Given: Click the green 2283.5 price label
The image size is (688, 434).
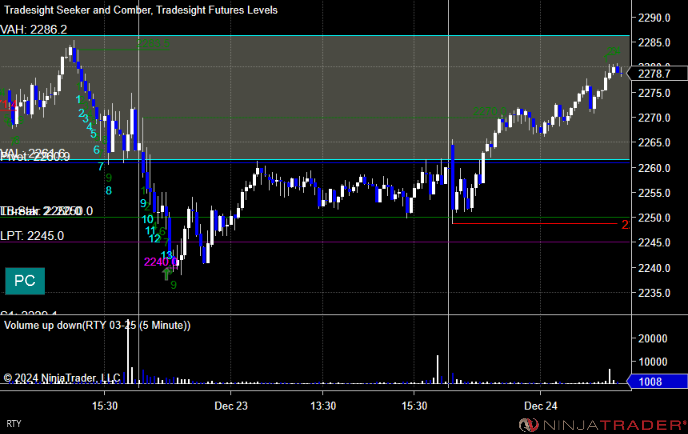Looking at the screenshot, I should (153, 43).
